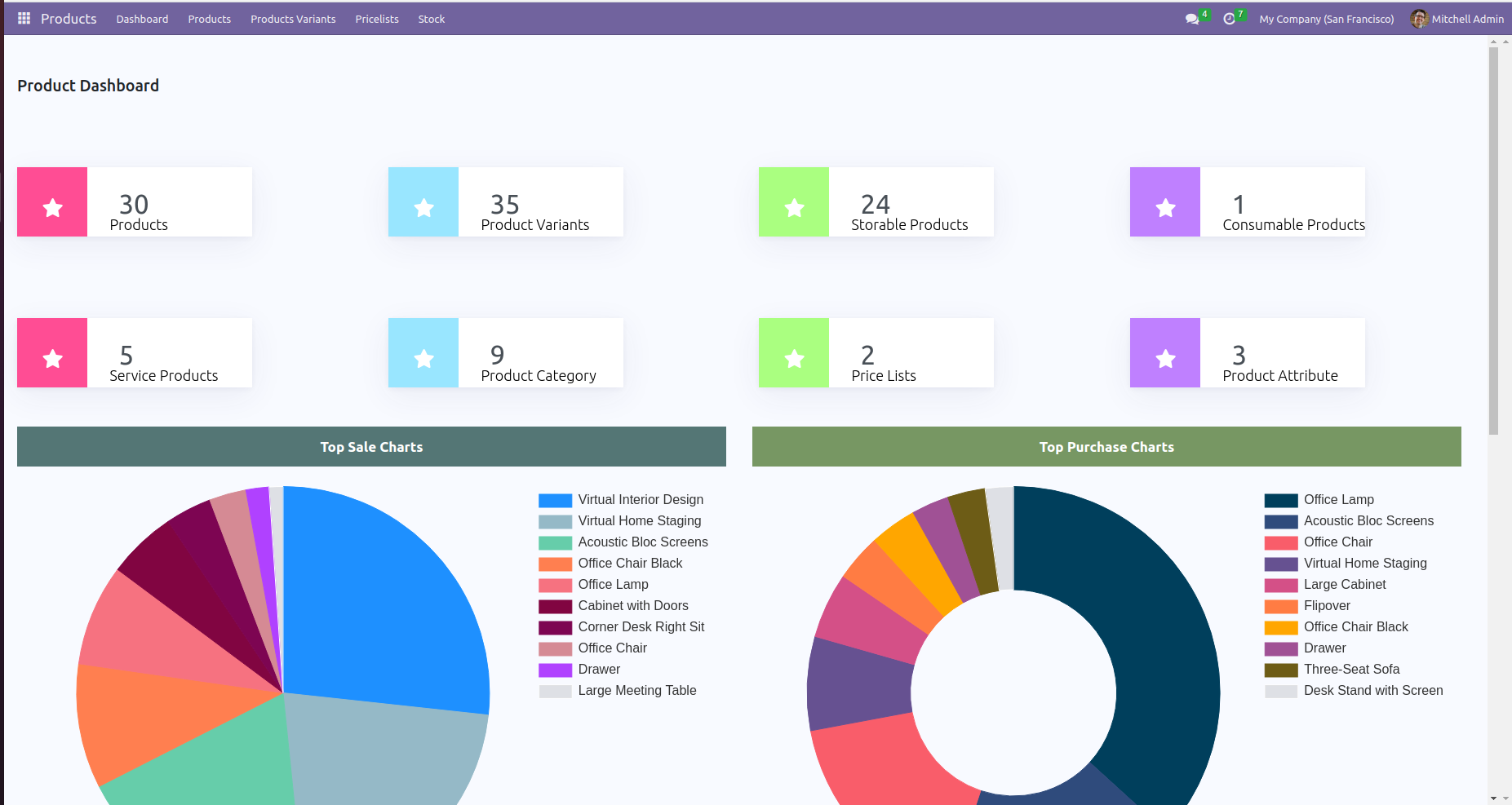Screen dimensions: 1512x805
Task: Open the activities clock icon
Action: pyautogui.click(x=1230, y=19)
